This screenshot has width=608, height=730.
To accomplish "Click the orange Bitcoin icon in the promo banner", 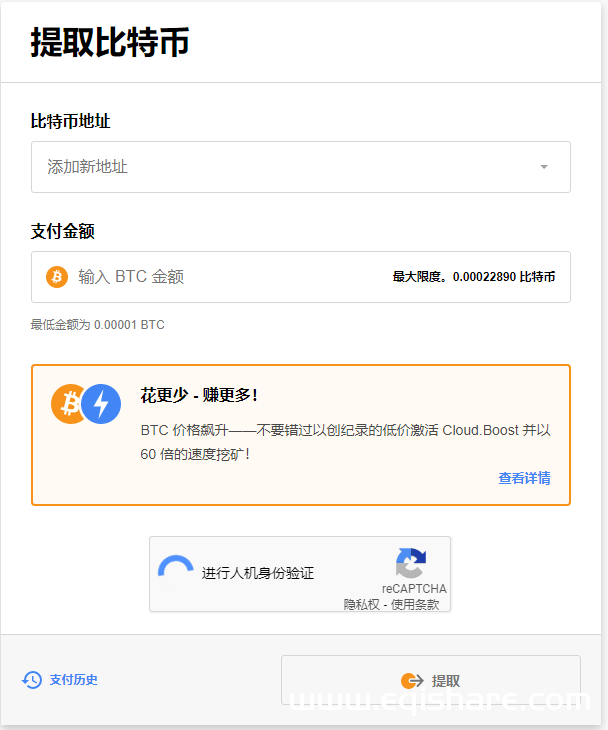I will (70, 403).
